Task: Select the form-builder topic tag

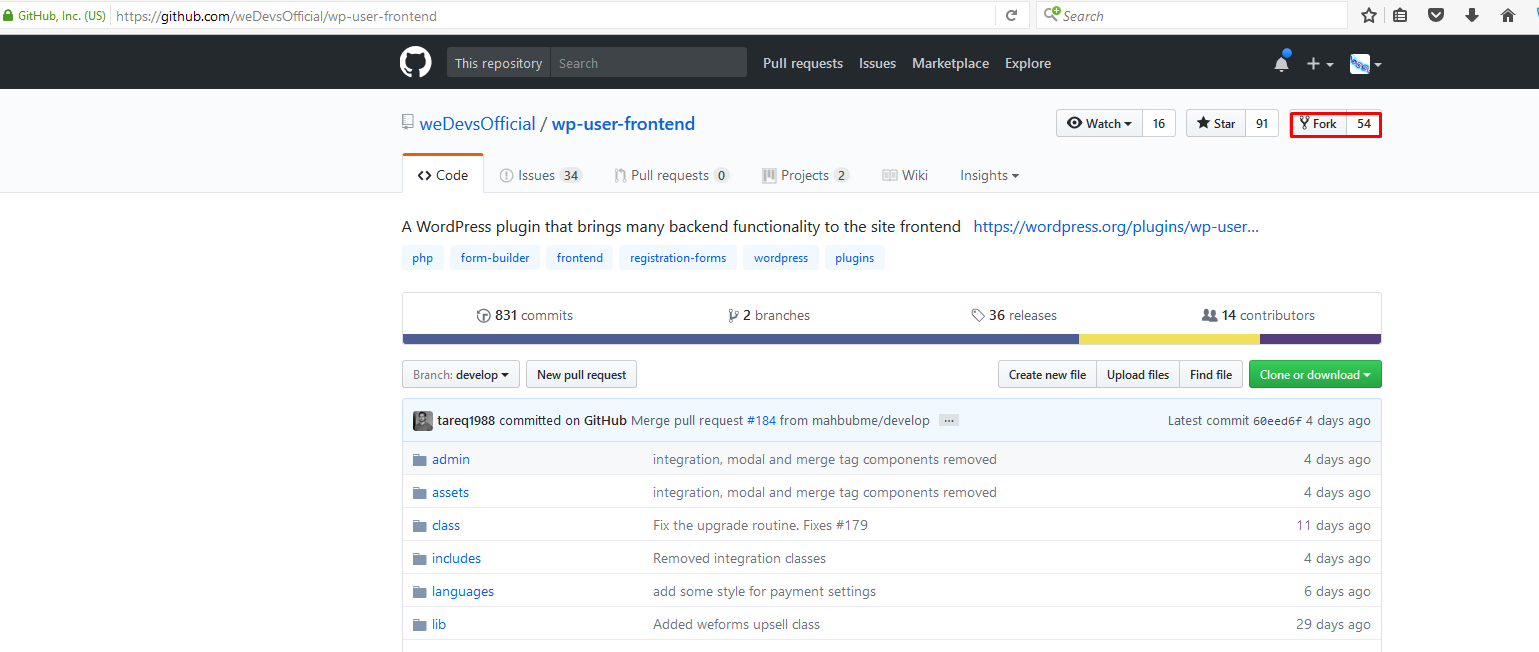Action: 495,258
